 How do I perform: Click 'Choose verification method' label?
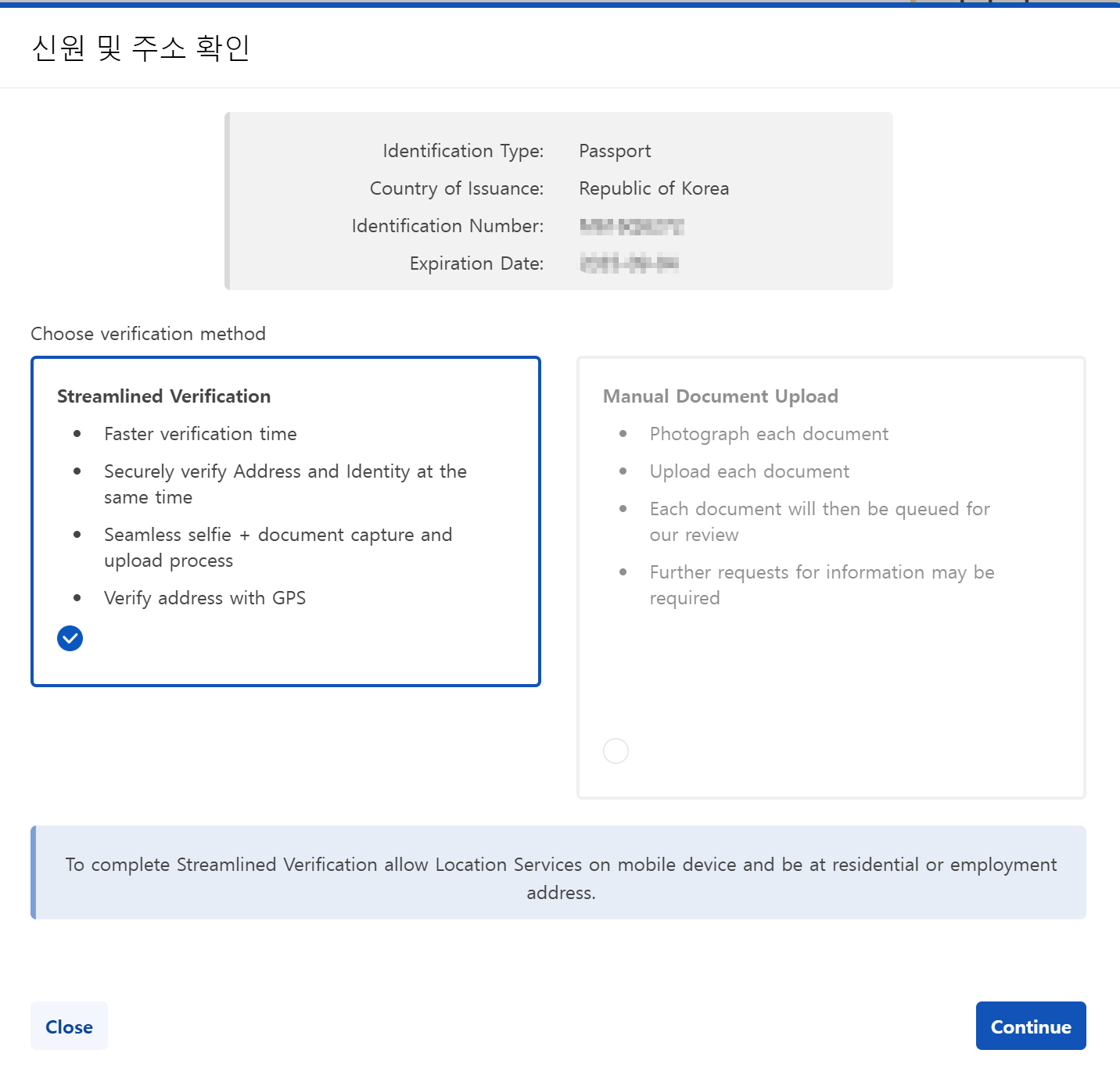[149, 334]
